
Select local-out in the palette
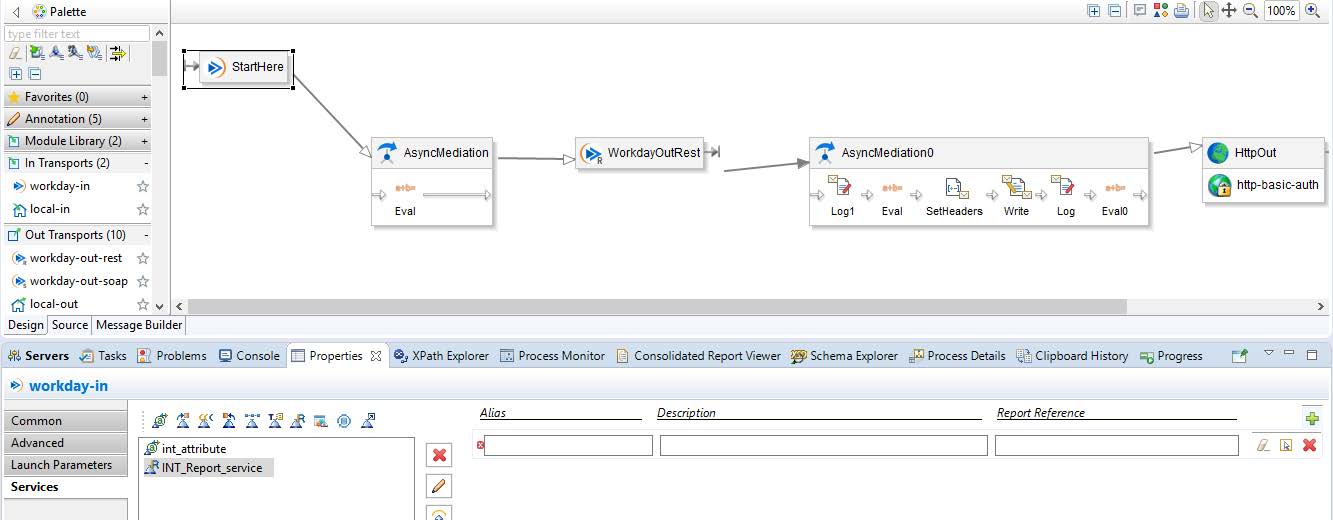[x=54, y=304]
